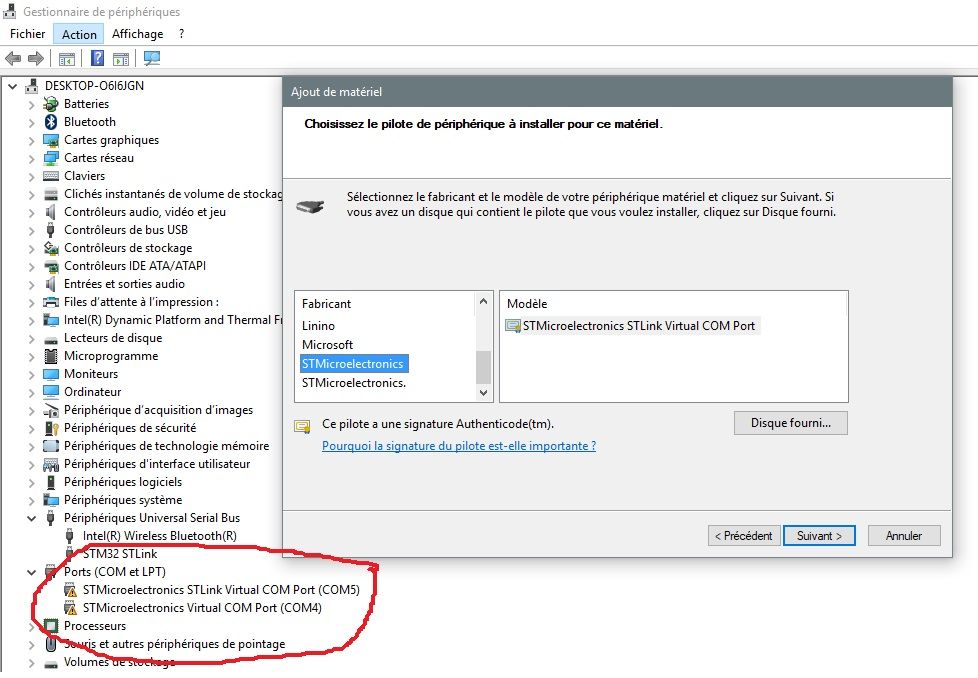Open the Action menu

pos(79,34)
